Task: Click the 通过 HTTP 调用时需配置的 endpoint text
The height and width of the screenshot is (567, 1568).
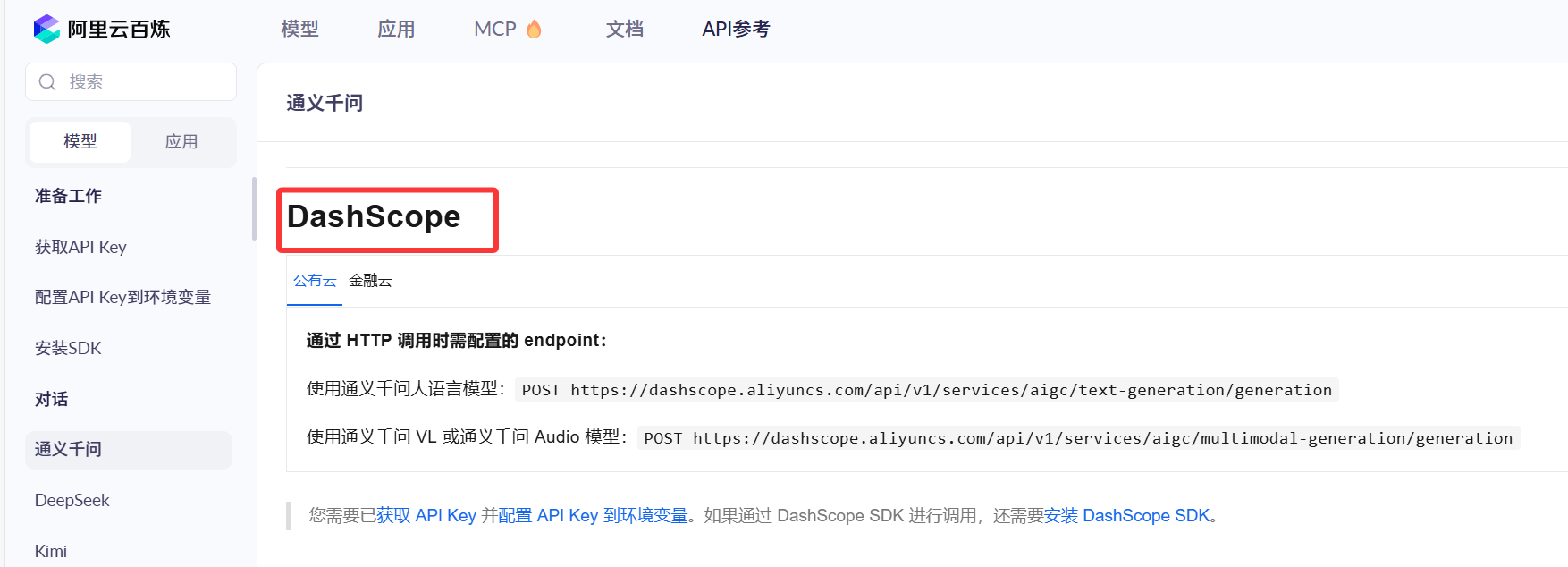Action: (456, 341)
